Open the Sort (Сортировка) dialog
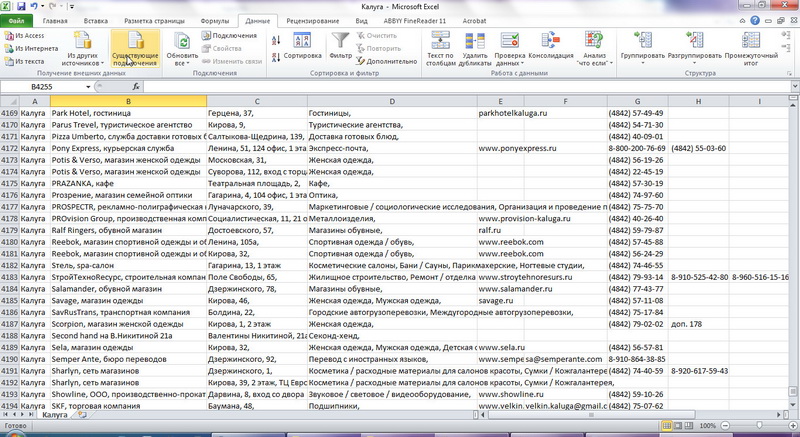Image resolution: width=800 pixels, height=437 pixels. 303,46
